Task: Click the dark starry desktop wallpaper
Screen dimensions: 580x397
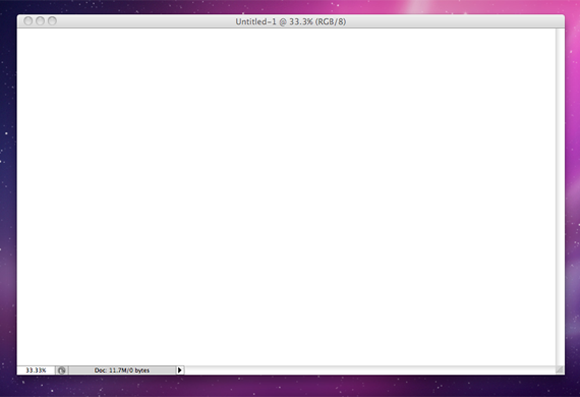Action: pyautogui.click(x=7, y=148)
